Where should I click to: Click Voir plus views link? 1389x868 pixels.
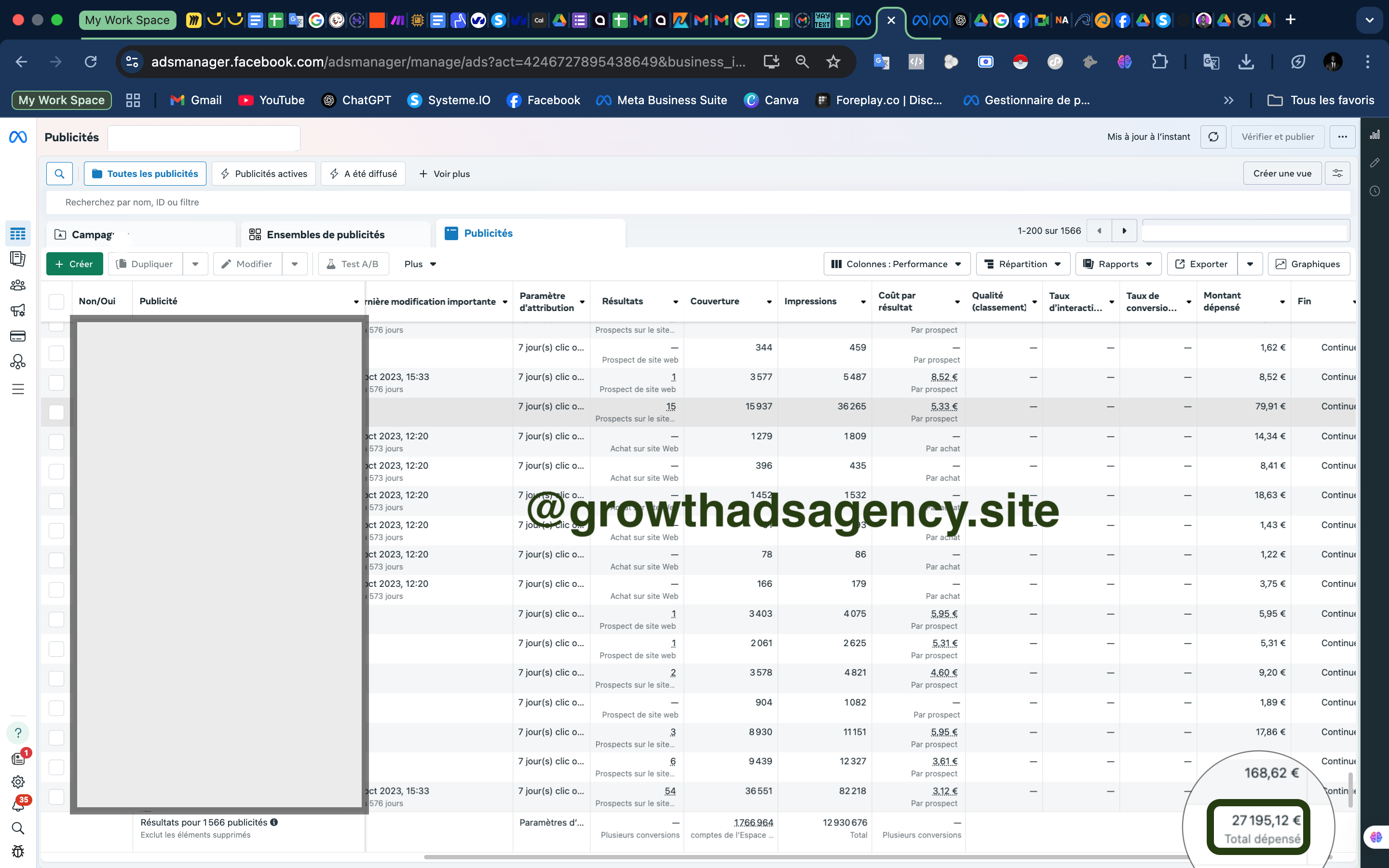445,174
